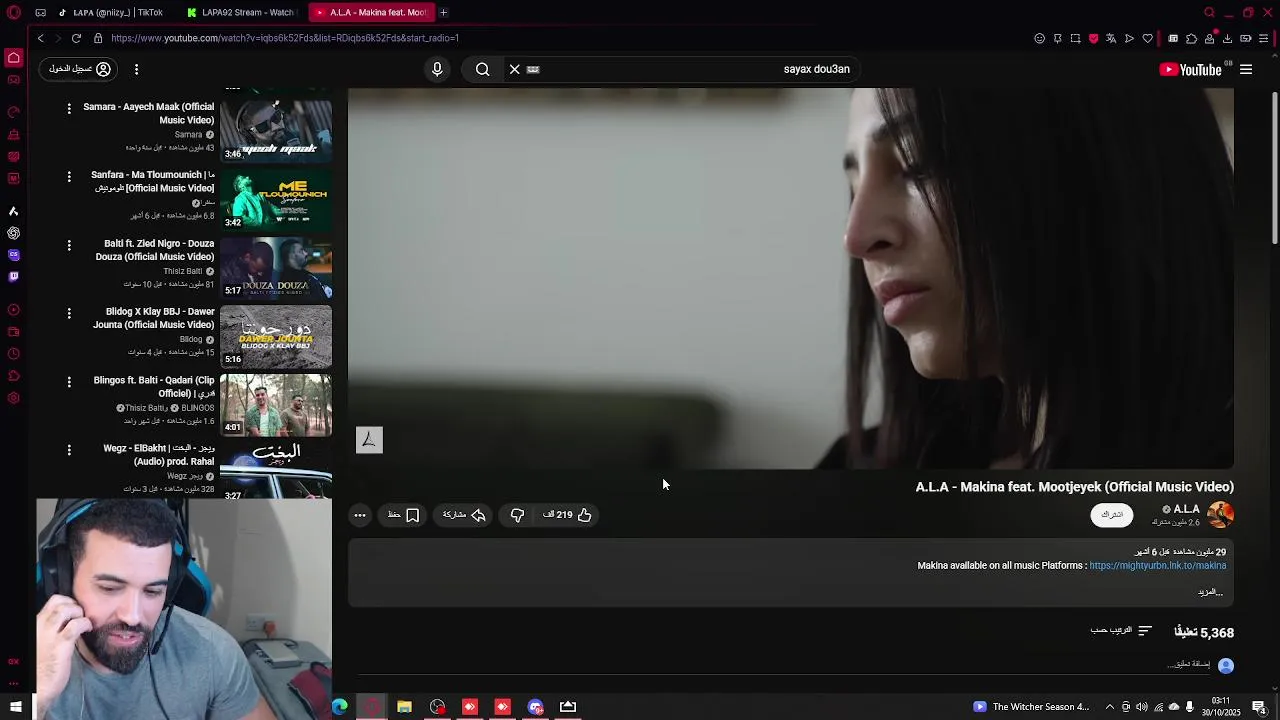1280x720 pixels.
Task: Open the A.L.A channel avatar
Action: [x=1220, y=514]
